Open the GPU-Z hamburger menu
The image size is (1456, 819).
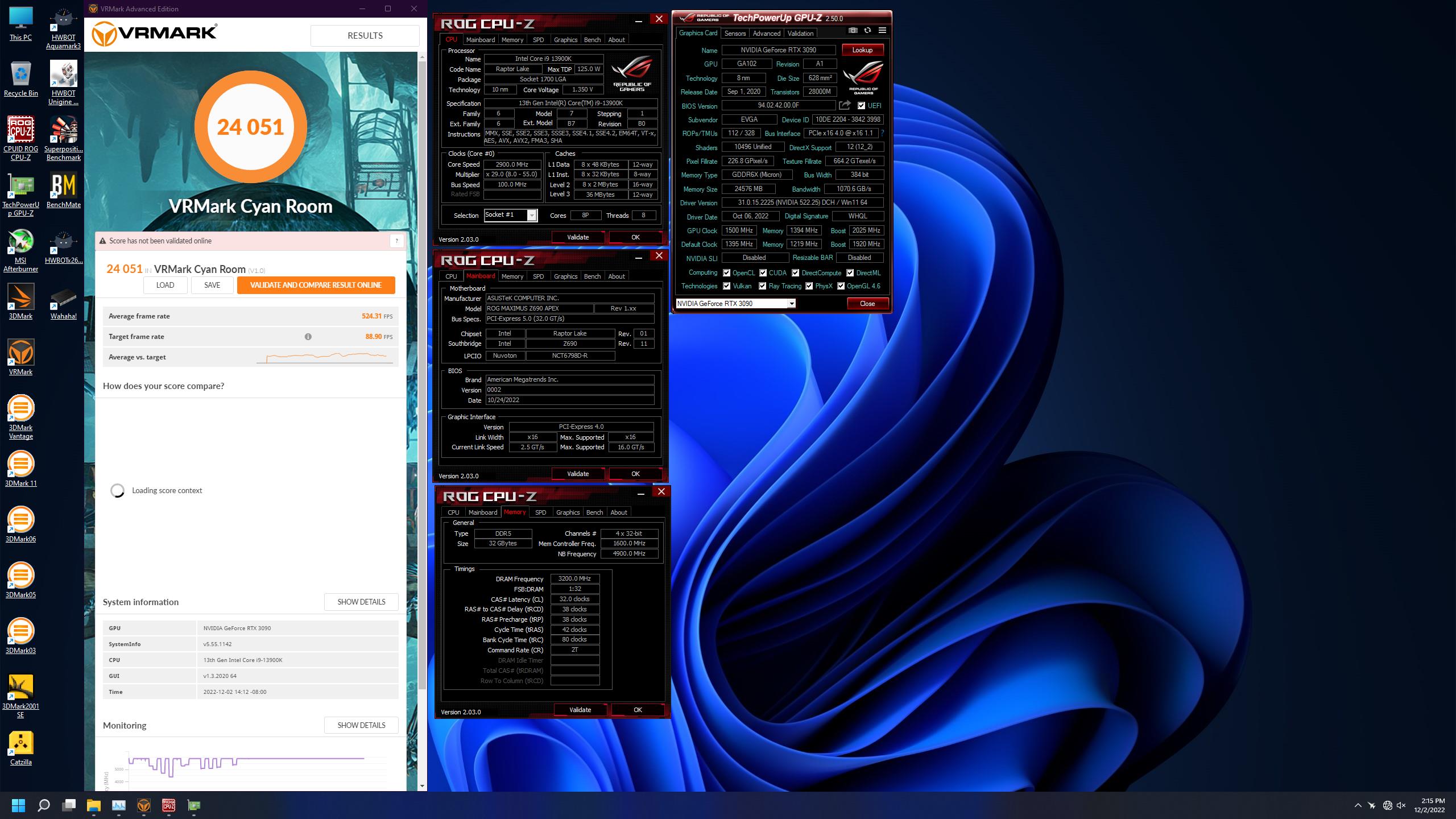882,30
